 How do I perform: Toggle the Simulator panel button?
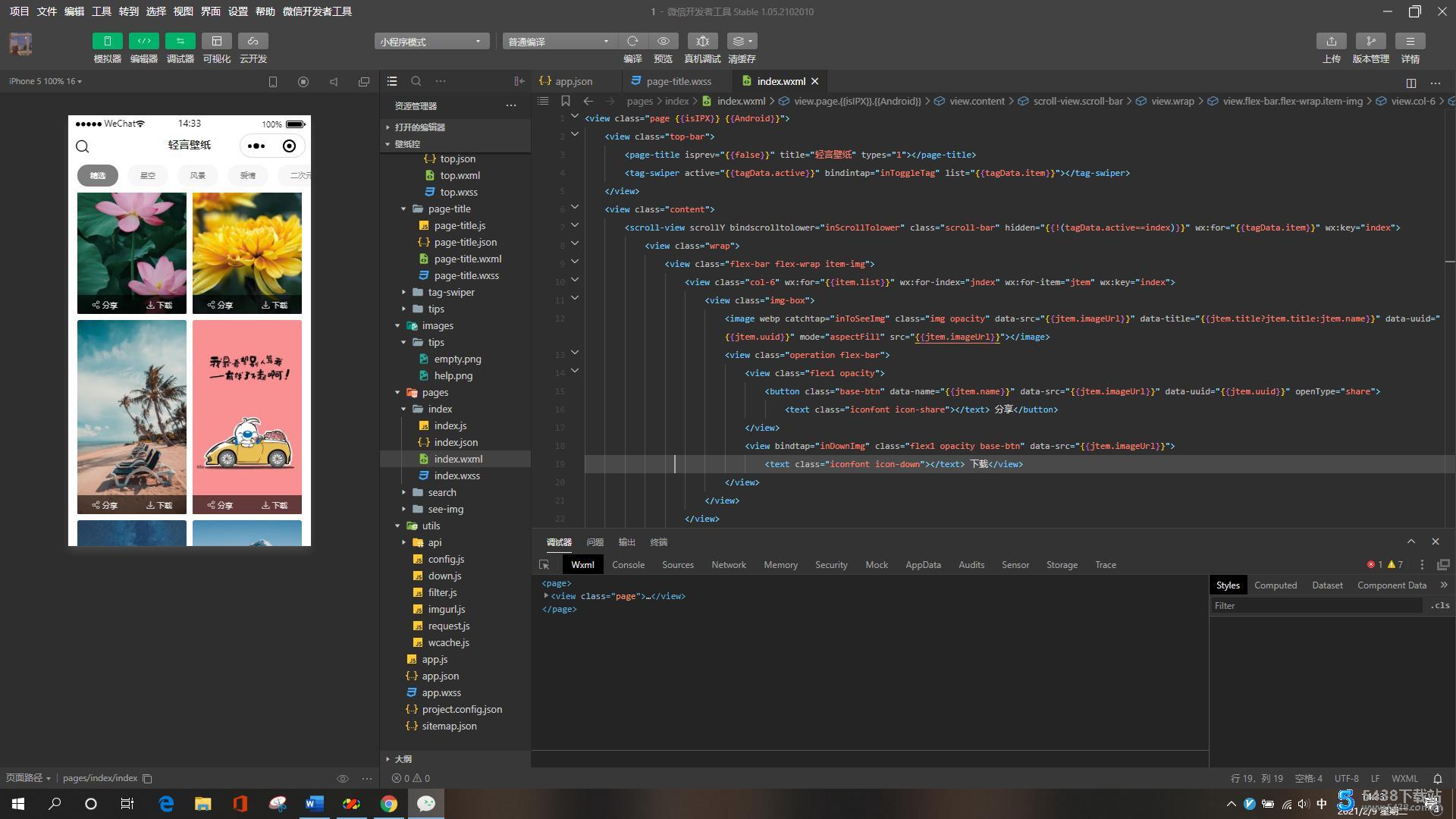pyautogui.click(x=107, y=41)
